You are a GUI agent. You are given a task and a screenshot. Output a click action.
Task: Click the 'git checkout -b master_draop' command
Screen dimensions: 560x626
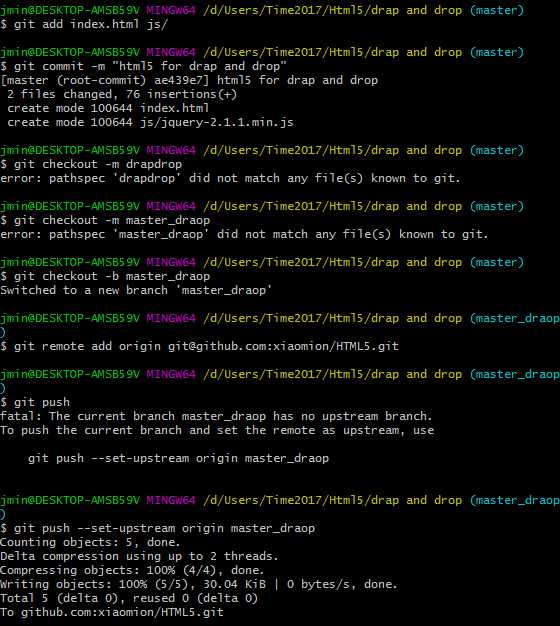pyautogui.click(x=105, y=276)
